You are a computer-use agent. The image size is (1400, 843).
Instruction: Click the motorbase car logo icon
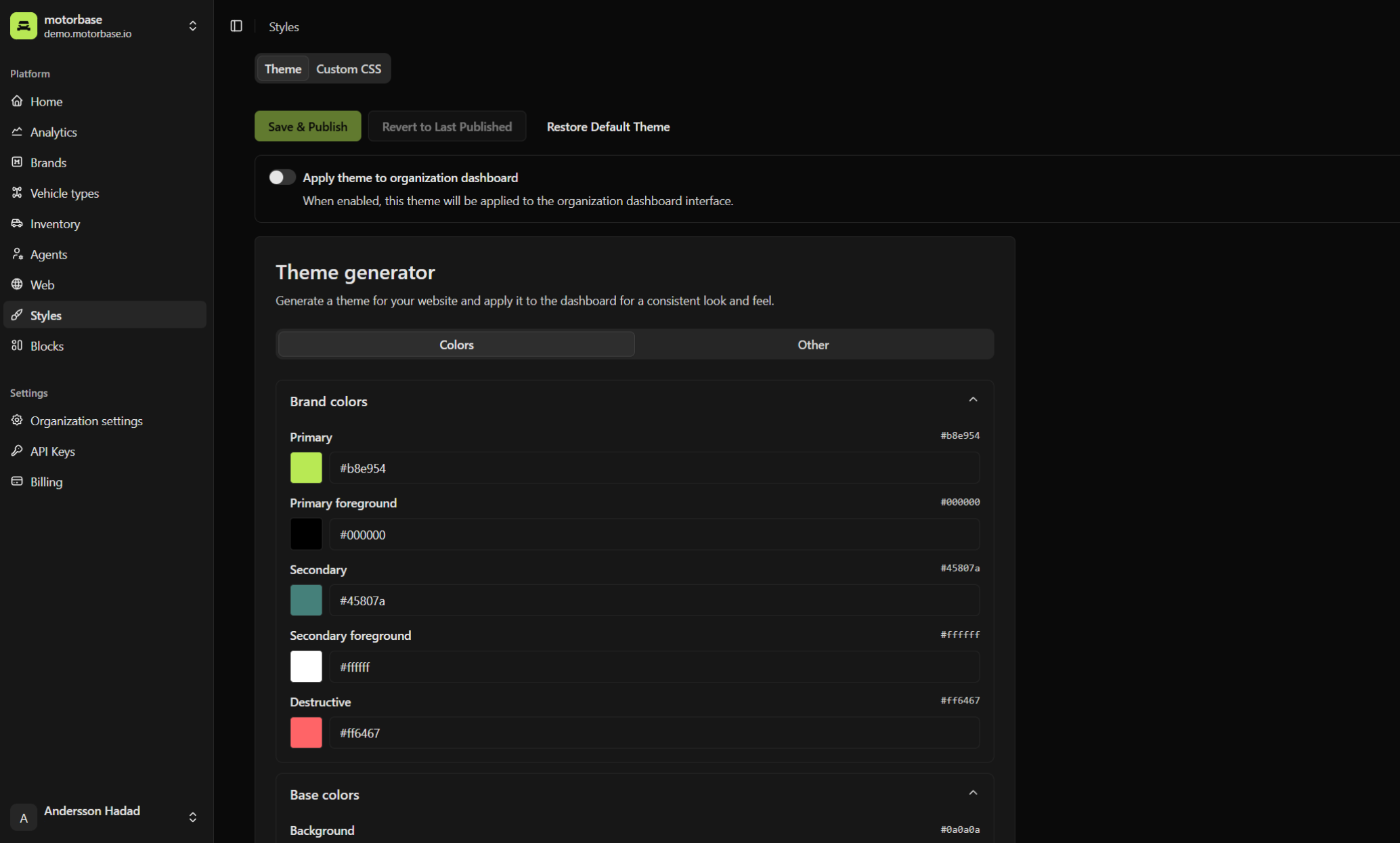[24, 26]
